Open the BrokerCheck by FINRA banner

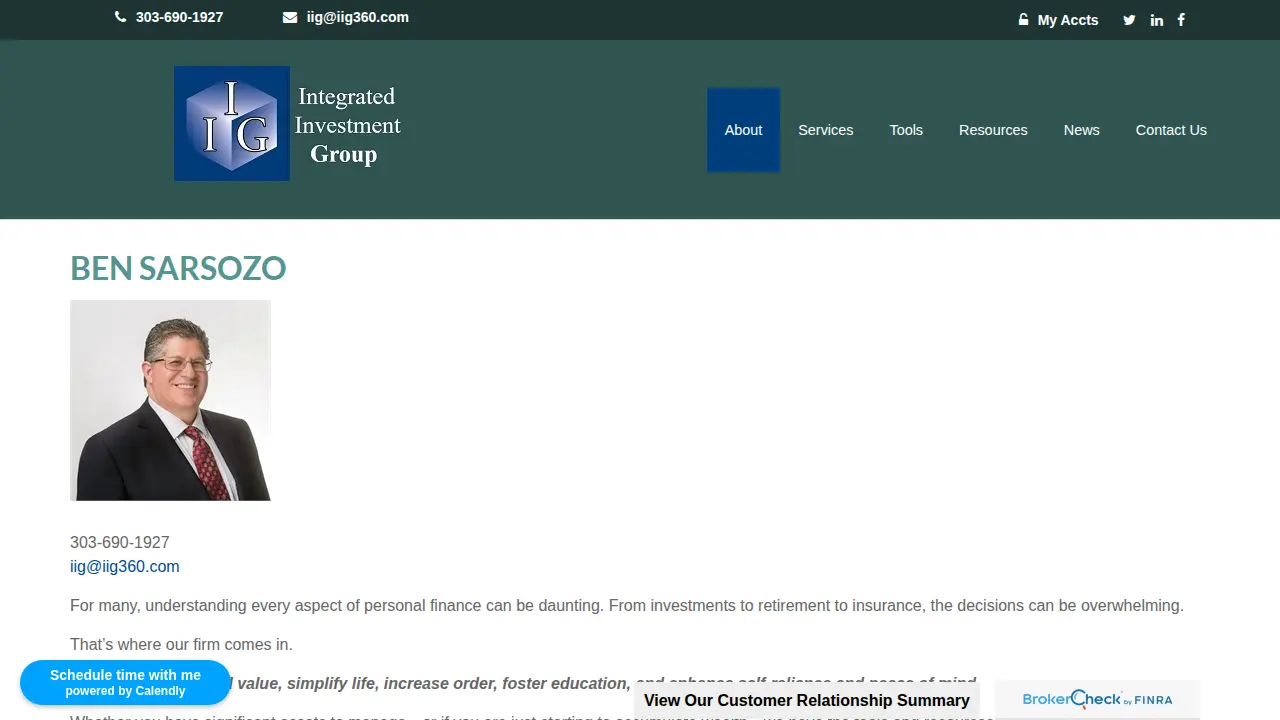coord(1097,700)
